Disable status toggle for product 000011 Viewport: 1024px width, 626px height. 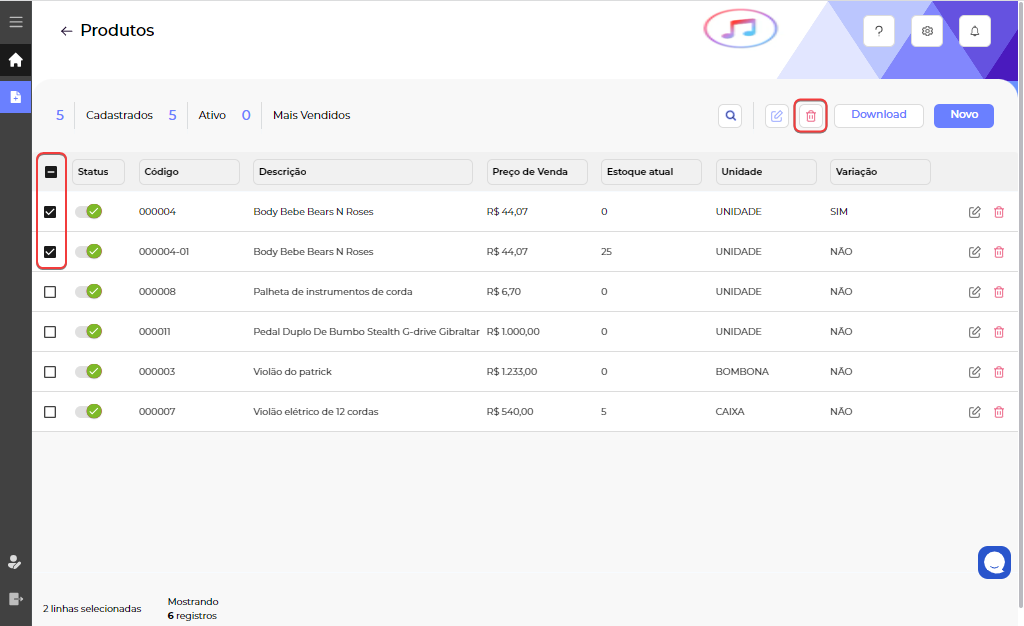click(89, 332)
